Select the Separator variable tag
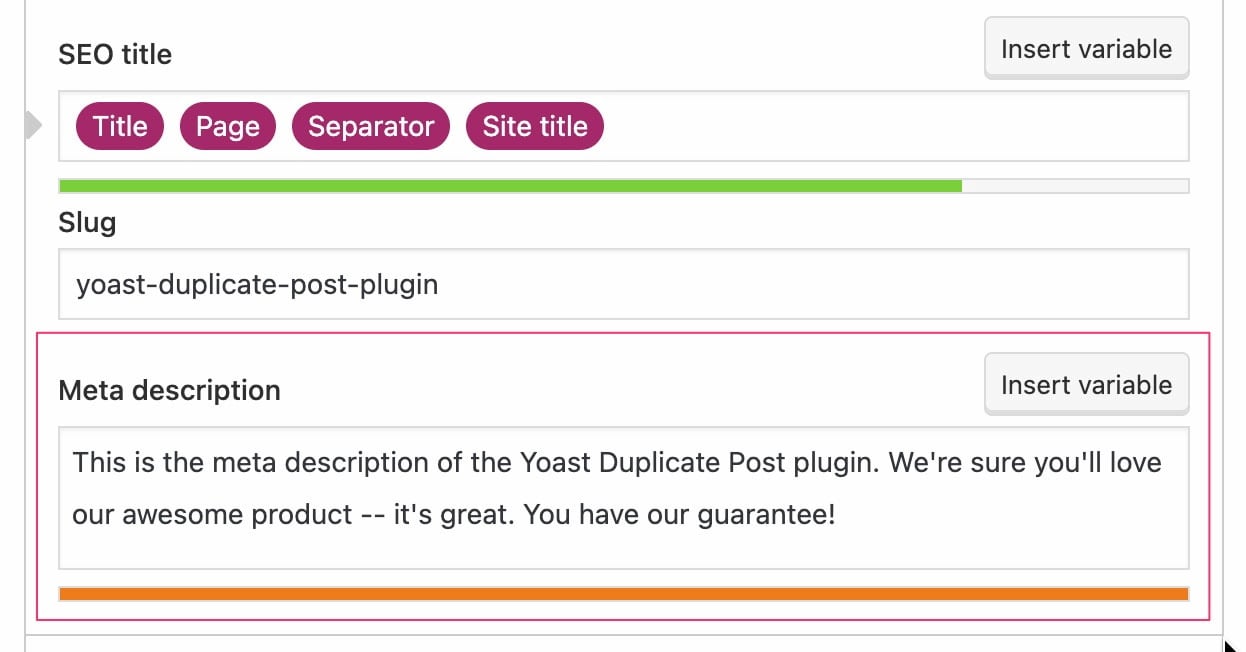This screenshot has width=1246, height=652. click(x=371, y=126)
